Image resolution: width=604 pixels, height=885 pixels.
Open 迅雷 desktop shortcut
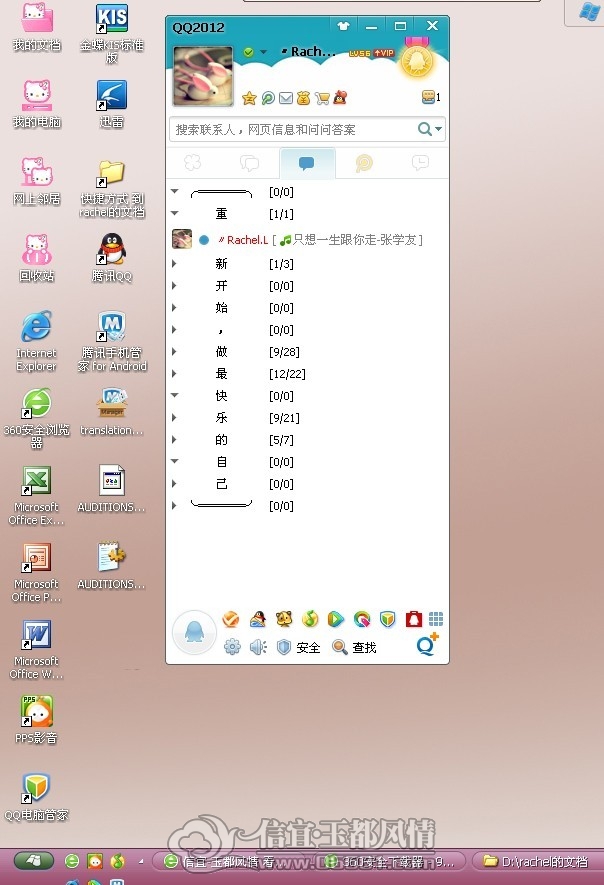(x=112, y=103)
